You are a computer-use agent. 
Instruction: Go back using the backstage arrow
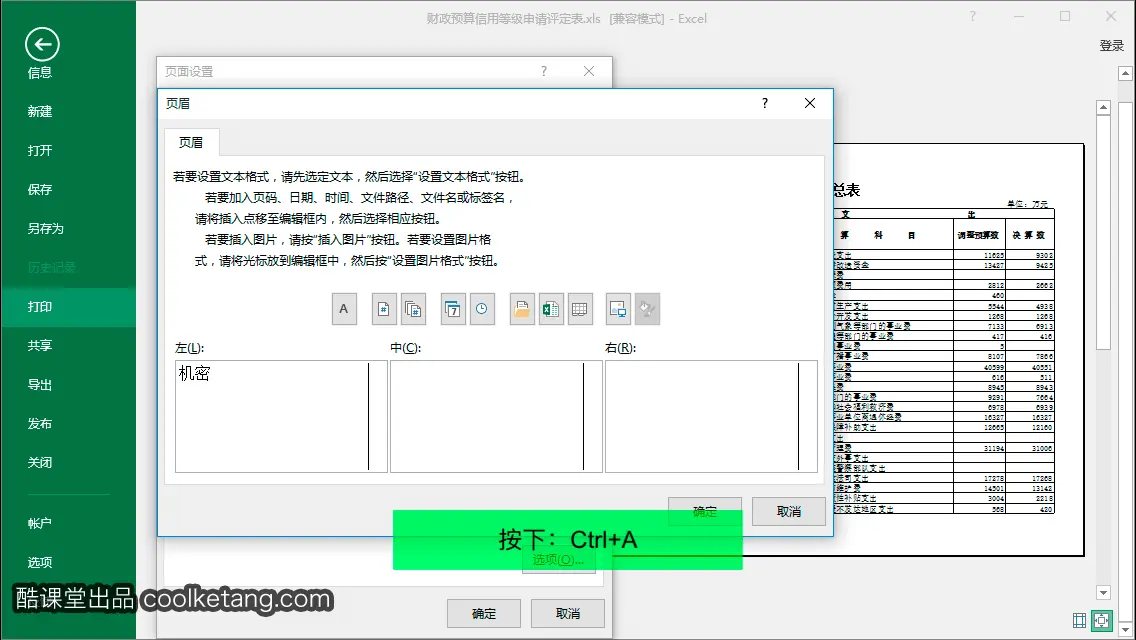[42, 45]
